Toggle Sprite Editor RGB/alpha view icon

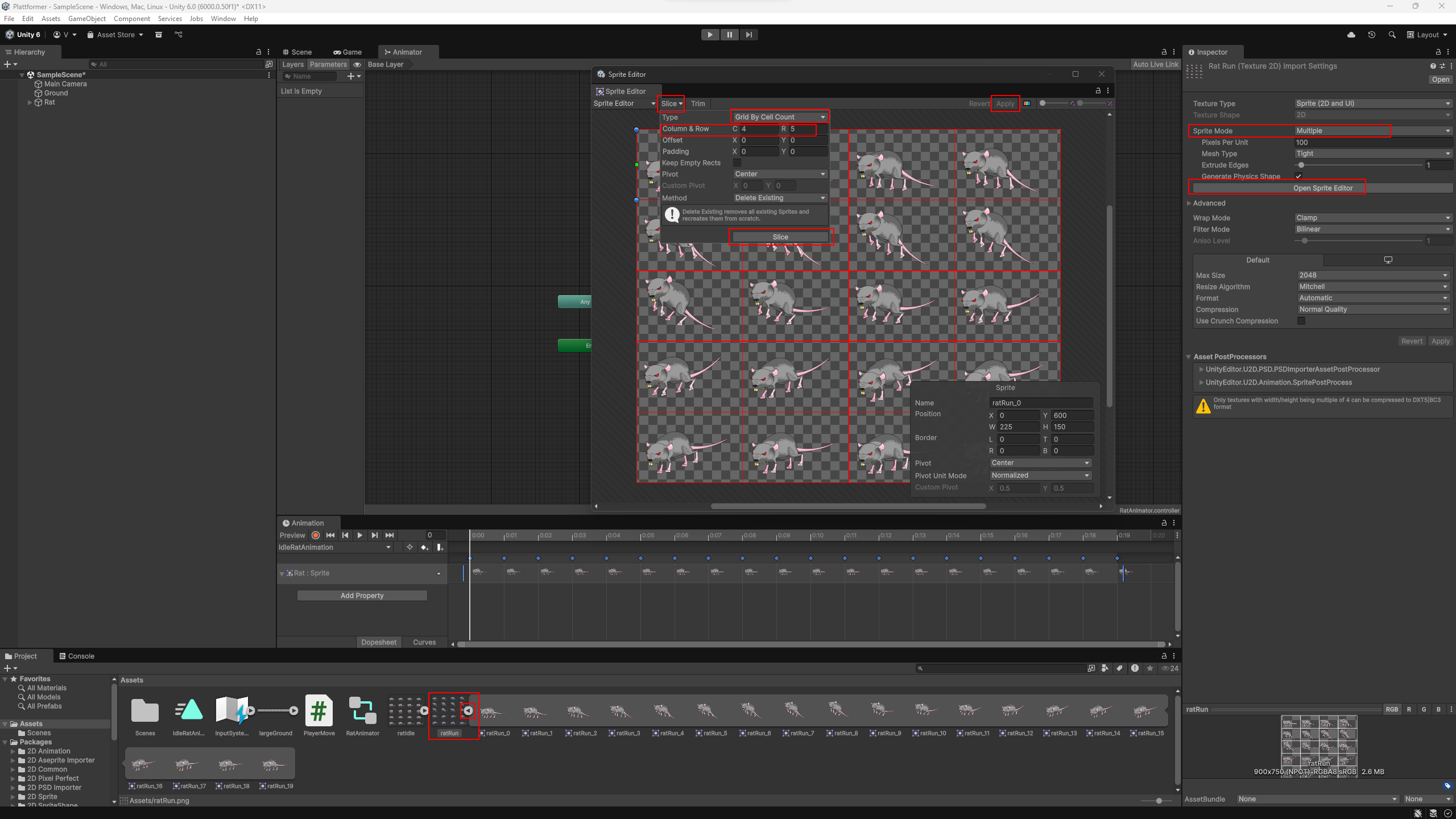coord(1027,104)
